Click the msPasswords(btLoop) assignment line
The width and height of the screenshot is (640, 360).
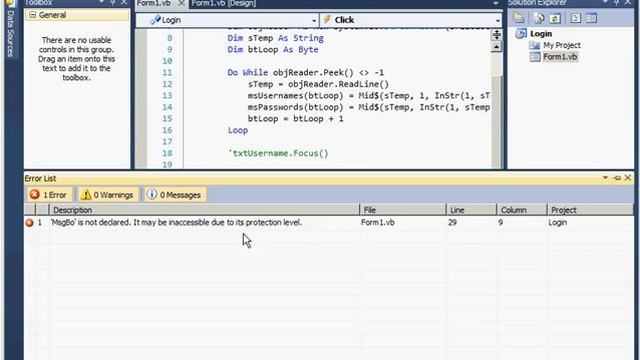pyautogui.click(x=369, y=107)
